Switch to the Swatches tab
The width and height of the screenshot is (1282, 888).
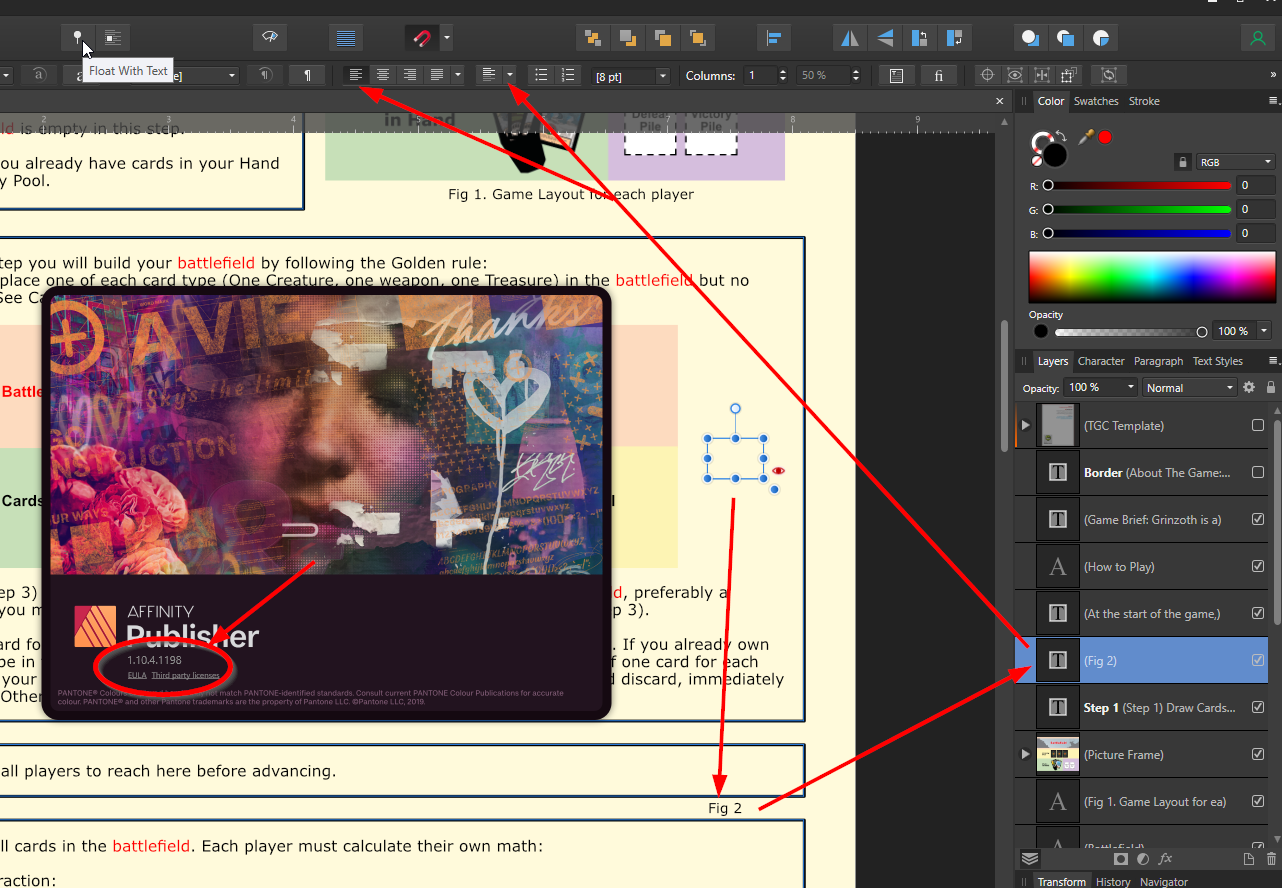pos(1096,101)
